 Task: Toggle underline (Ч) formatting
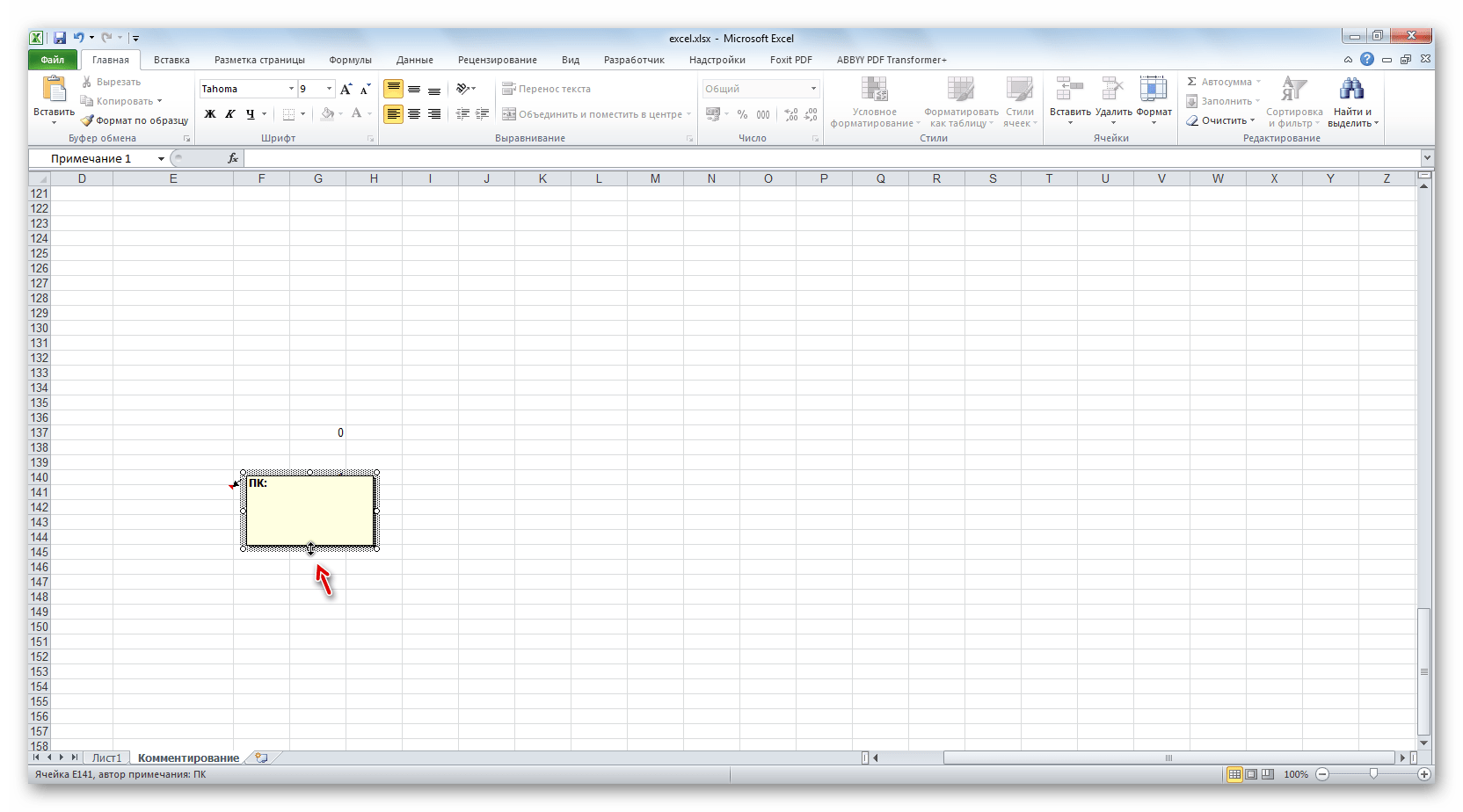point(251,113)
